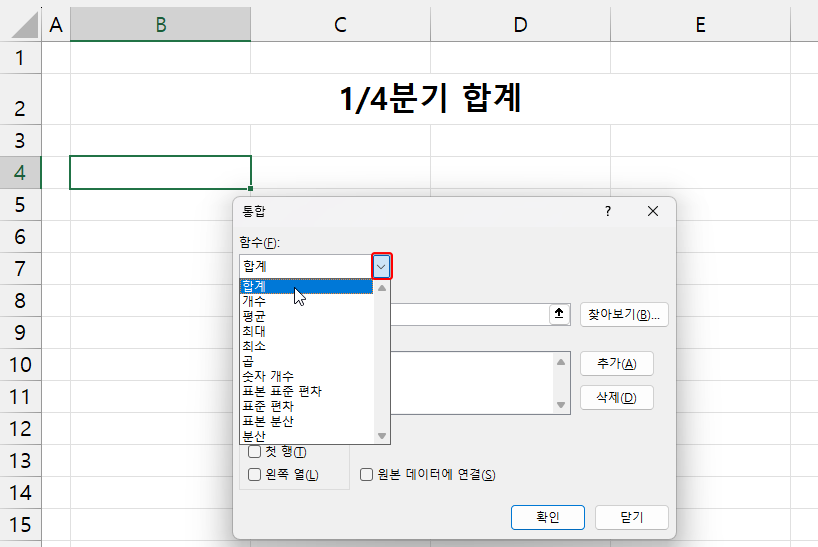This screenshot has width=818, height=547.
Task: Click the select-all corner triangle
Action: (x=23, y=25)
